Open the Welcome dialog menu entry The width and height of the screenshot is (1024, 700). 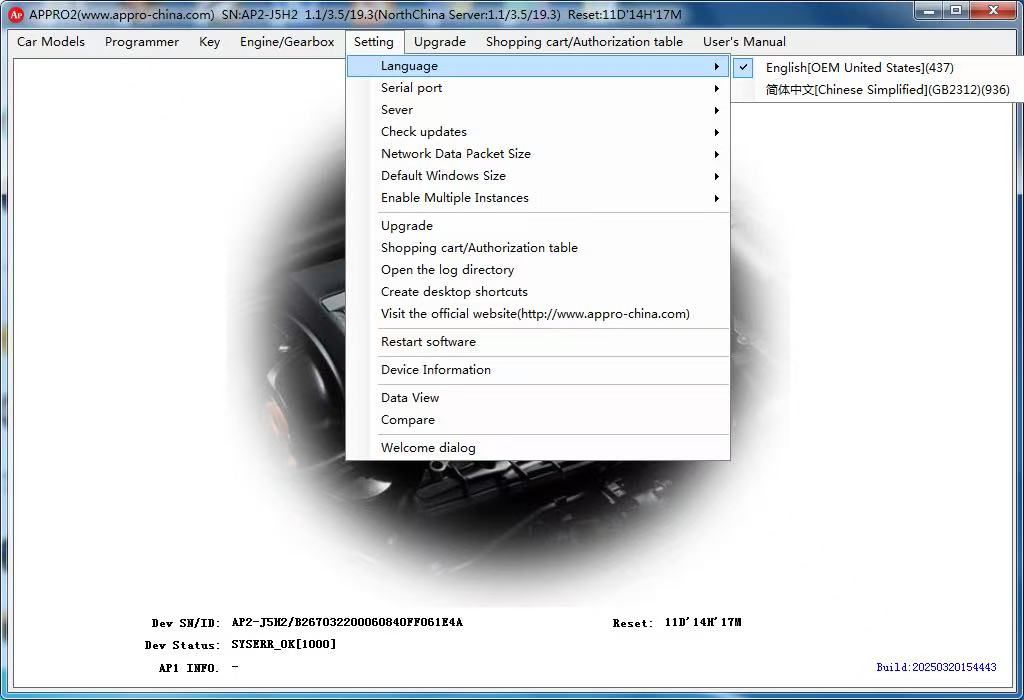(x=428, y=448)
